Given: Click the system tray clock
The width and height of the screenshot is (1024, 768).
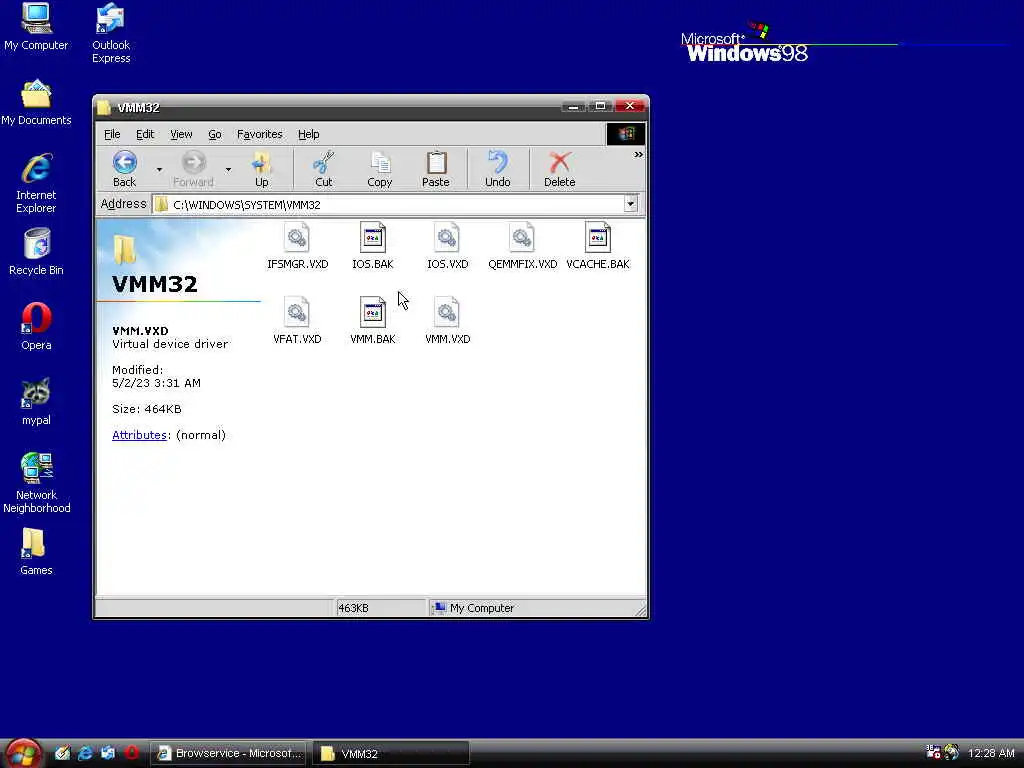Looking at the screenshot, I should pyautogui.click(x=991, y=753).
